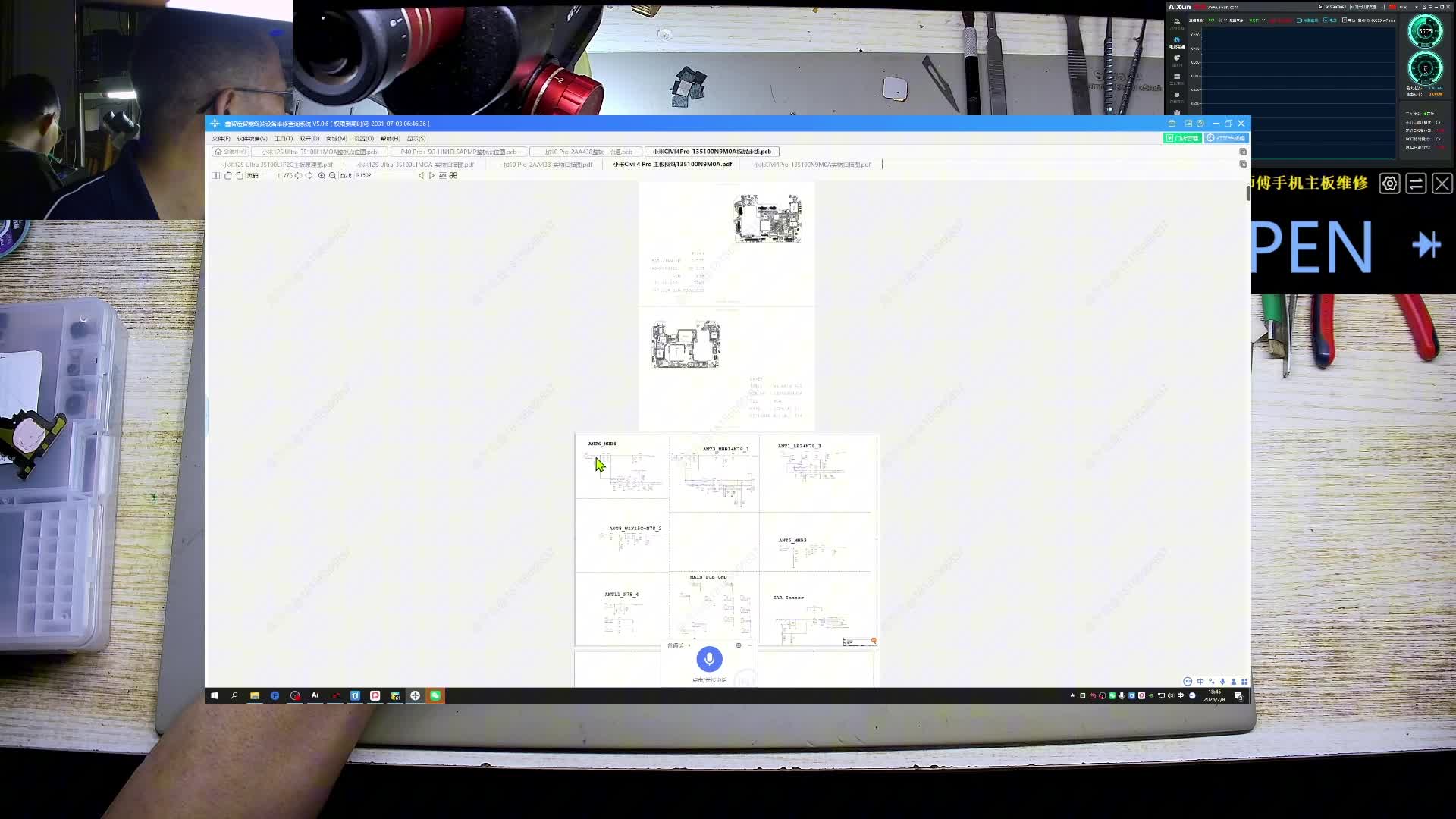The height and width of the screenshot is (819, 1456).
Task: Click the vertical scrollbar thumb of the viewer
Action: (x=1248, y=193)
